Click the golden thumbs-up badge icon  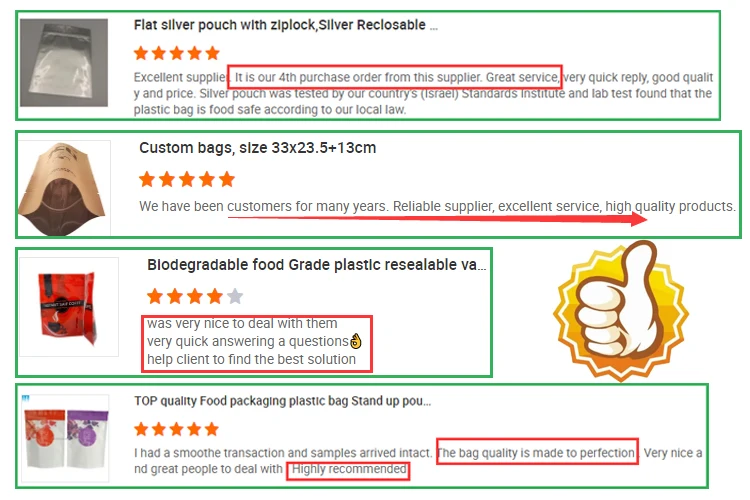pos(621,311)
